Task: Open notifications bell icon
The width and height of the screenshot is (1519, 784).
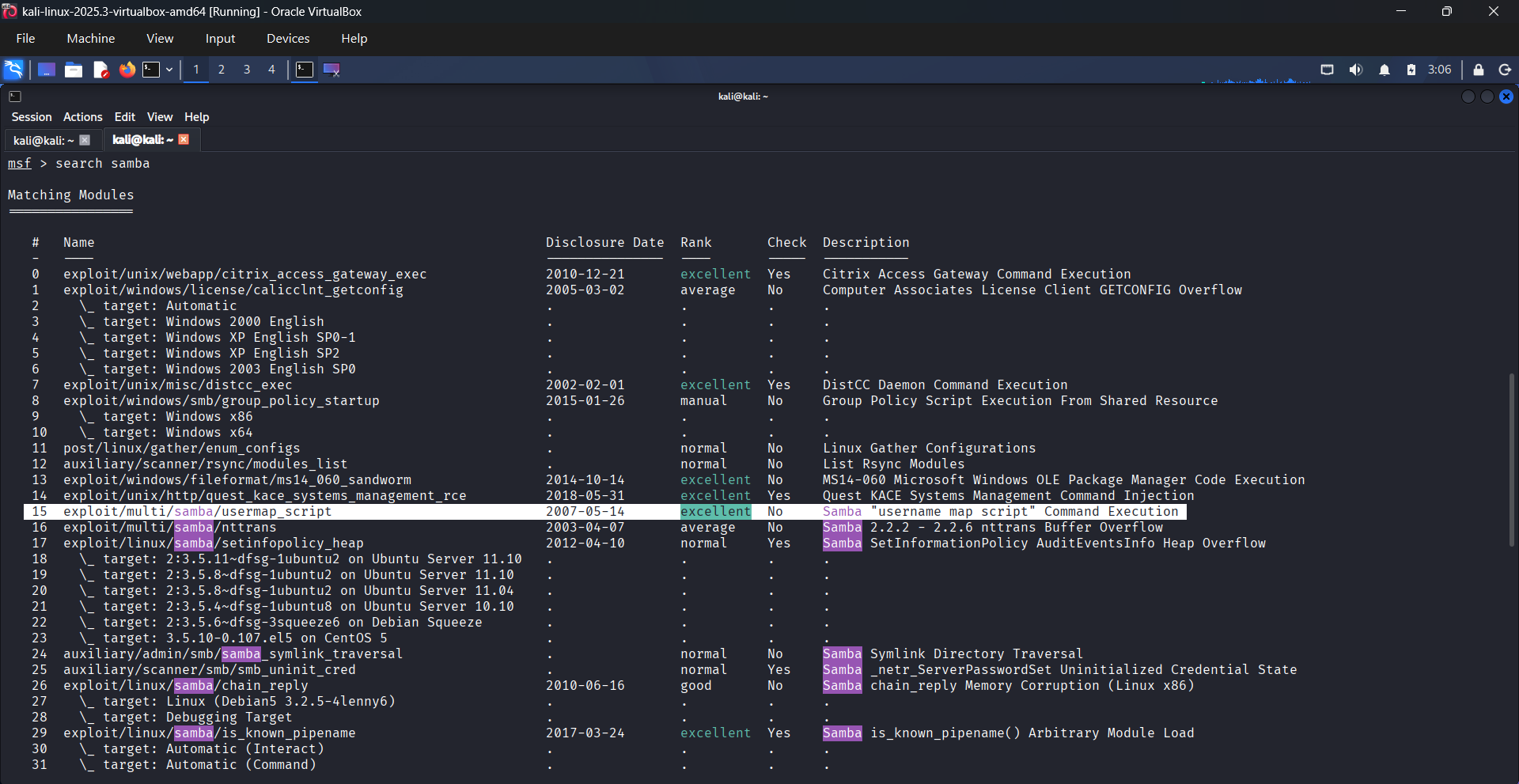Action: [1385, 70]
